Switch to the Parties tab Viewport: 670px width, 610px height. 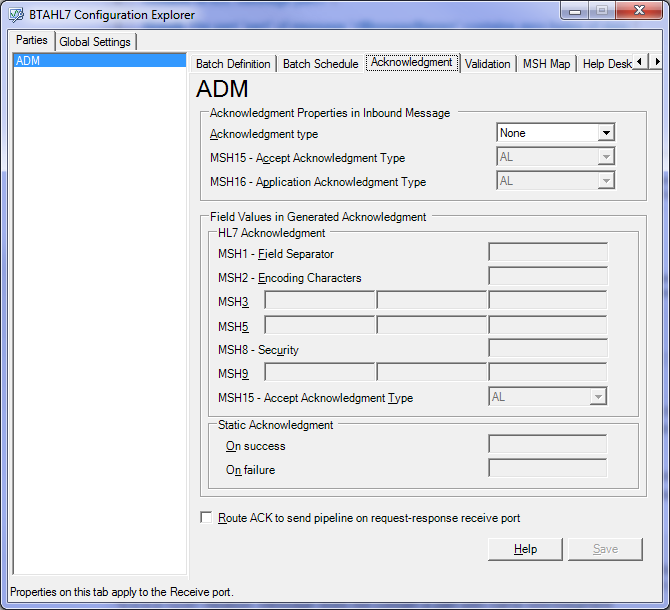32,40
